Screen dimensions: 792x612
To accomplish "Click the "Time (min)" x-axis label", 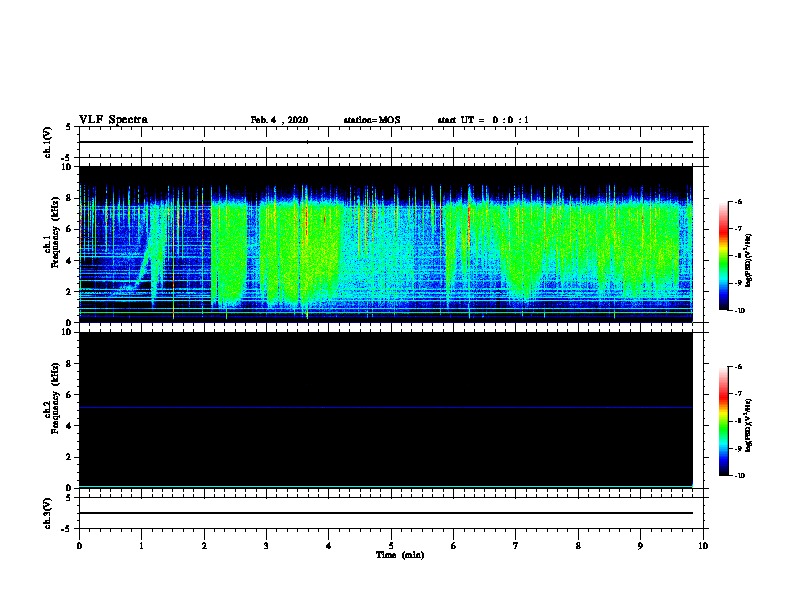I will coord(400,555).
